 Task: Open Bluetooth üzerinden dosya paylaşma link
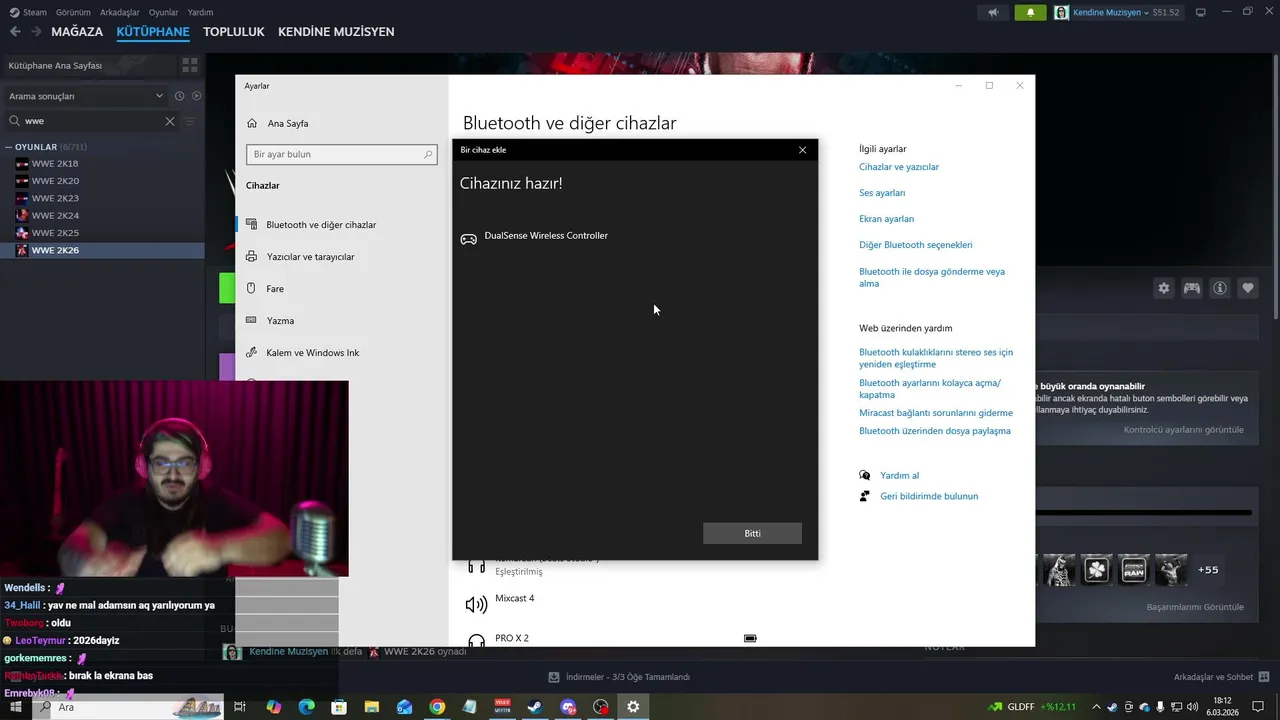(x=935, y=431)
